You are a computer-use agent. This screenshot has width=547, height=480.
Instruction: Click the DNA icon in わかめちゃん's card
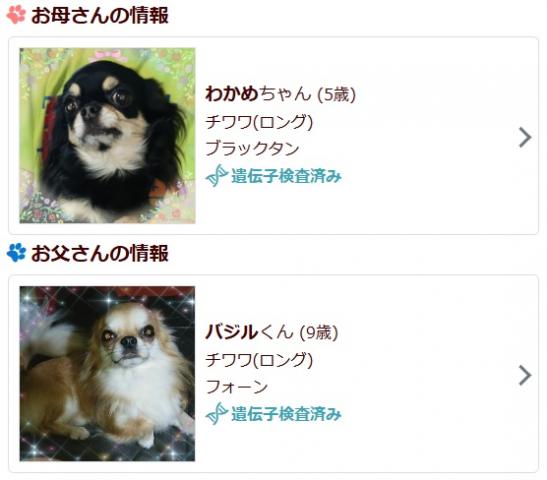tap(217, 175)
